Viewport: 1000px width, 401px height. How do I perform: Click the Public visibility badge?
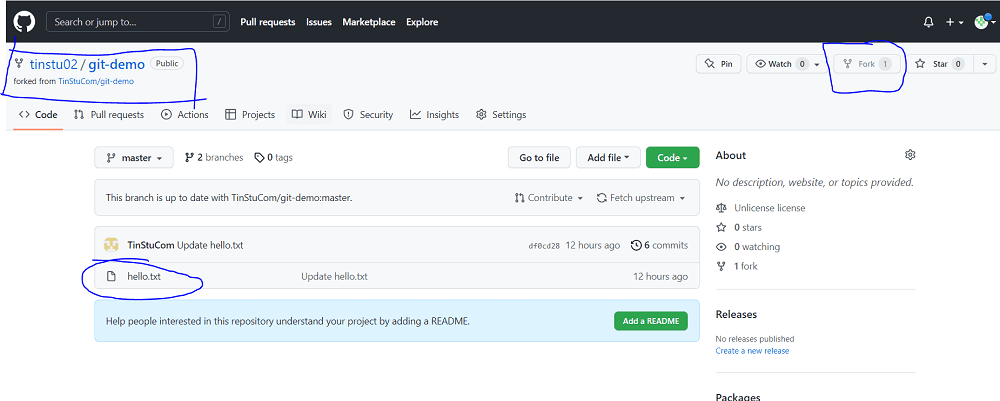click(x=167, y=64)
